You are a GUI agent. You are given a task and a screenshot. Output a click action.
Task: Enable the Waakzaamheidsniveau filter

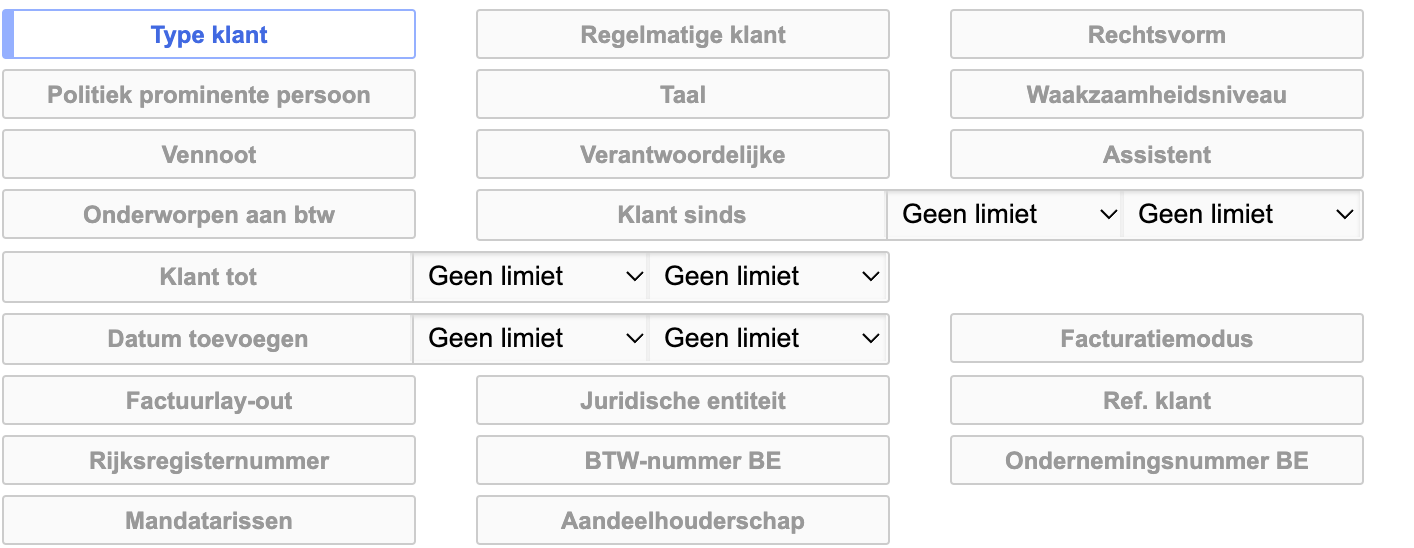pos(1156,96)
